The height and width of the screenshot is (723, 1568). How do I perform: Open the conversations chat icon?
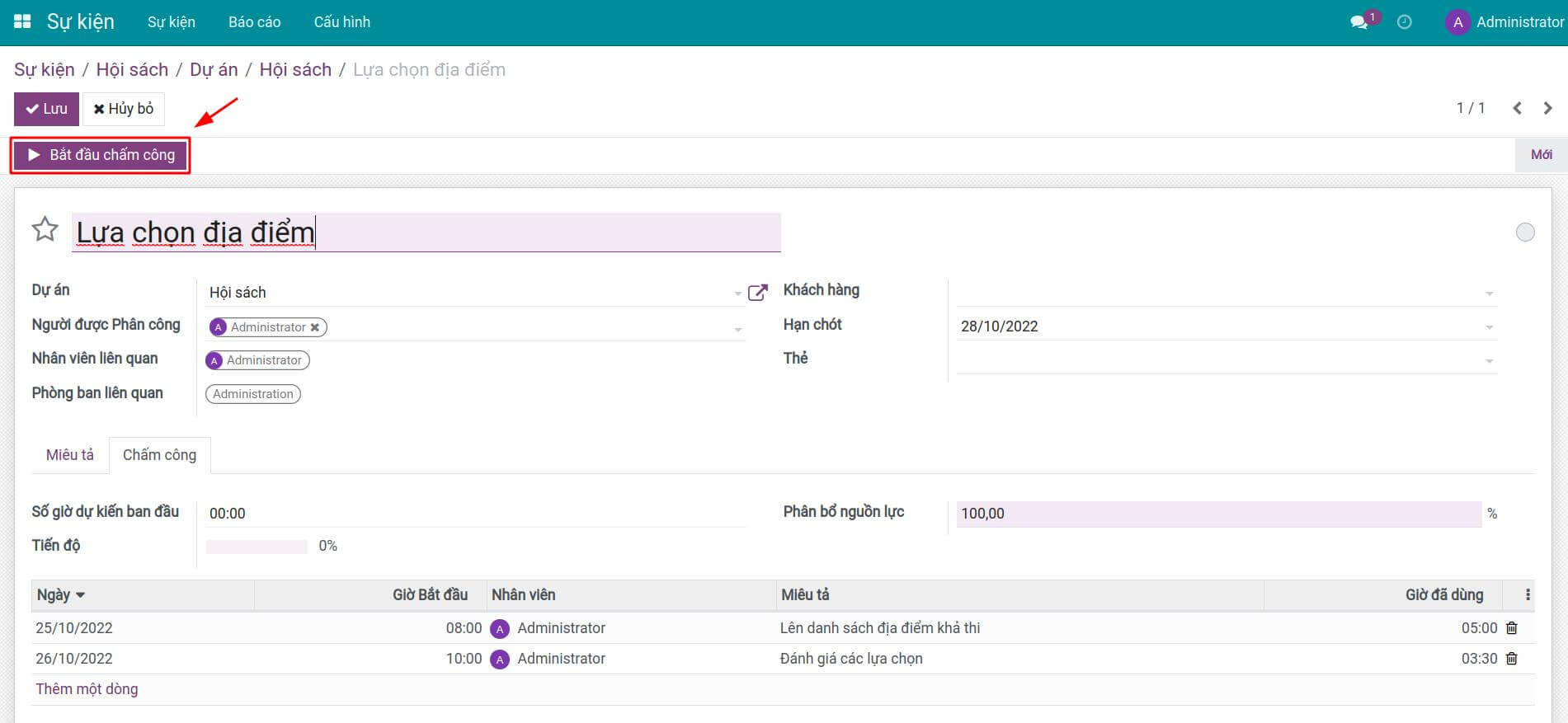1359,22
